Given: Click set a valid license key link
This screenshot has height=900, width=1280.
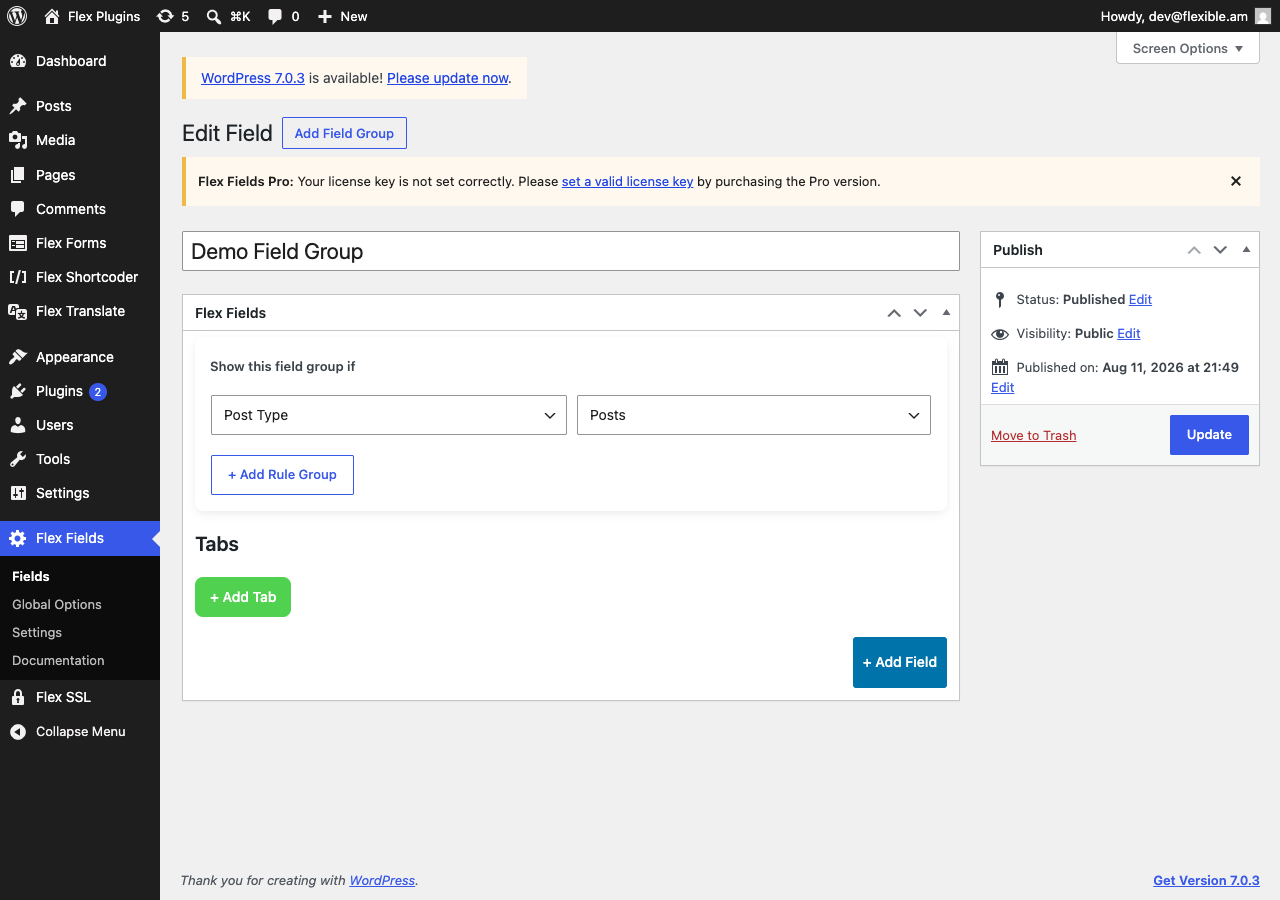Looking at the screenshot, I should tap(627, 181).
